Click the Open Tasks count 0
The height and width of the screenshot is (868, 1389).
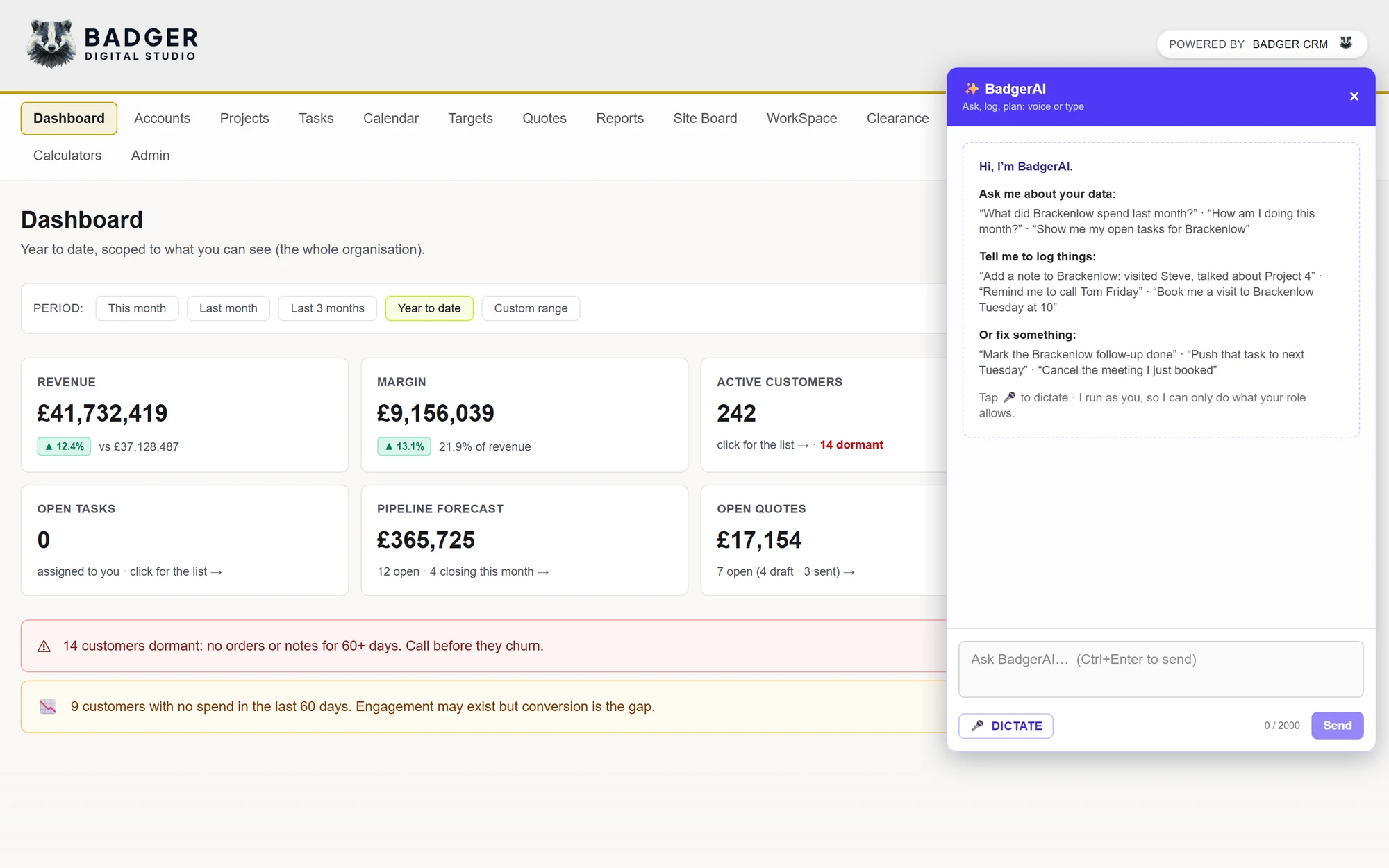coord(44,540)
